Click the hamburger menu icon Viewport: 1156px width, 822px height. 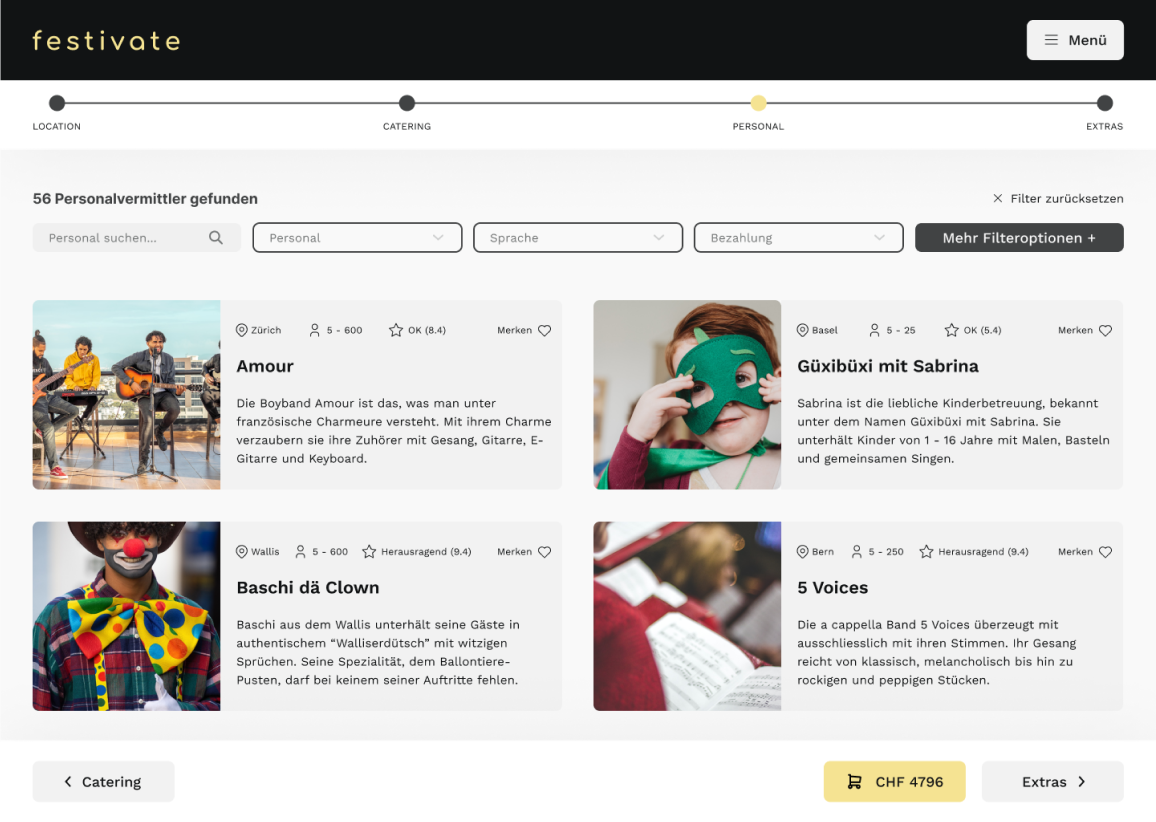1051,40
